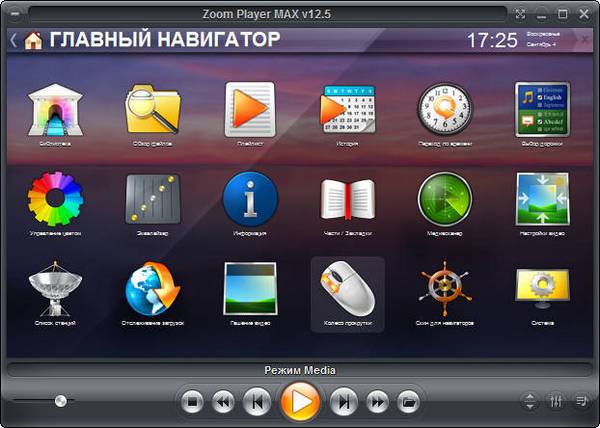This screenshot has height=428, width=600.
Task: Open the Information blue 'i' icon
Action: tap(250, 199)
